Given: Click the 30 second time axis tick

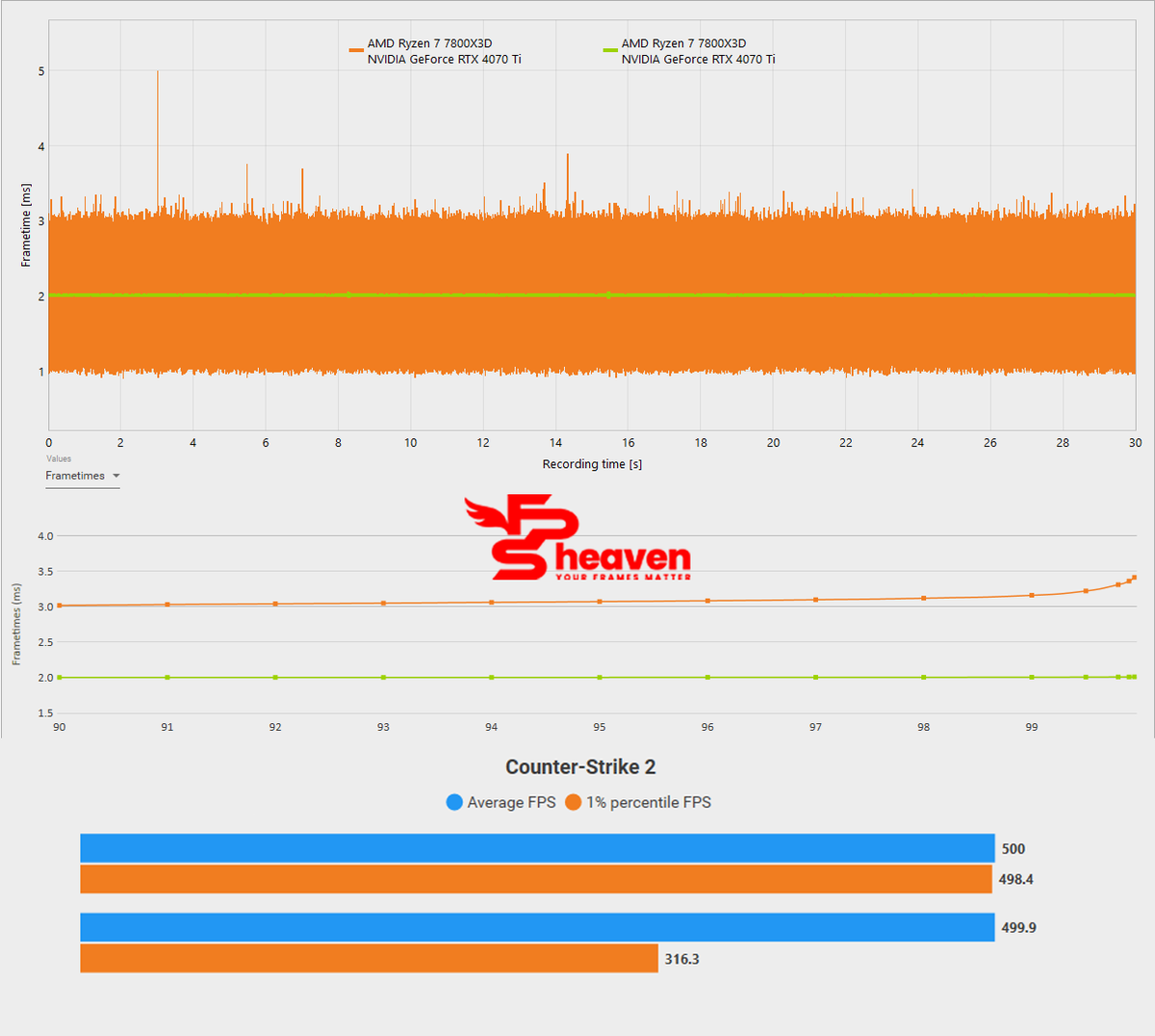Looking at the screenshot, I should coord(1135,443).
